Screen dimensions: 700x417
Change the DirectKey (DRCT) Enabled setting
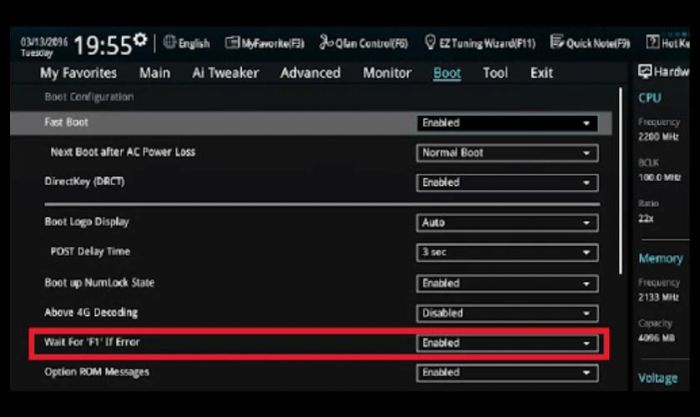[x=507, y=183]
